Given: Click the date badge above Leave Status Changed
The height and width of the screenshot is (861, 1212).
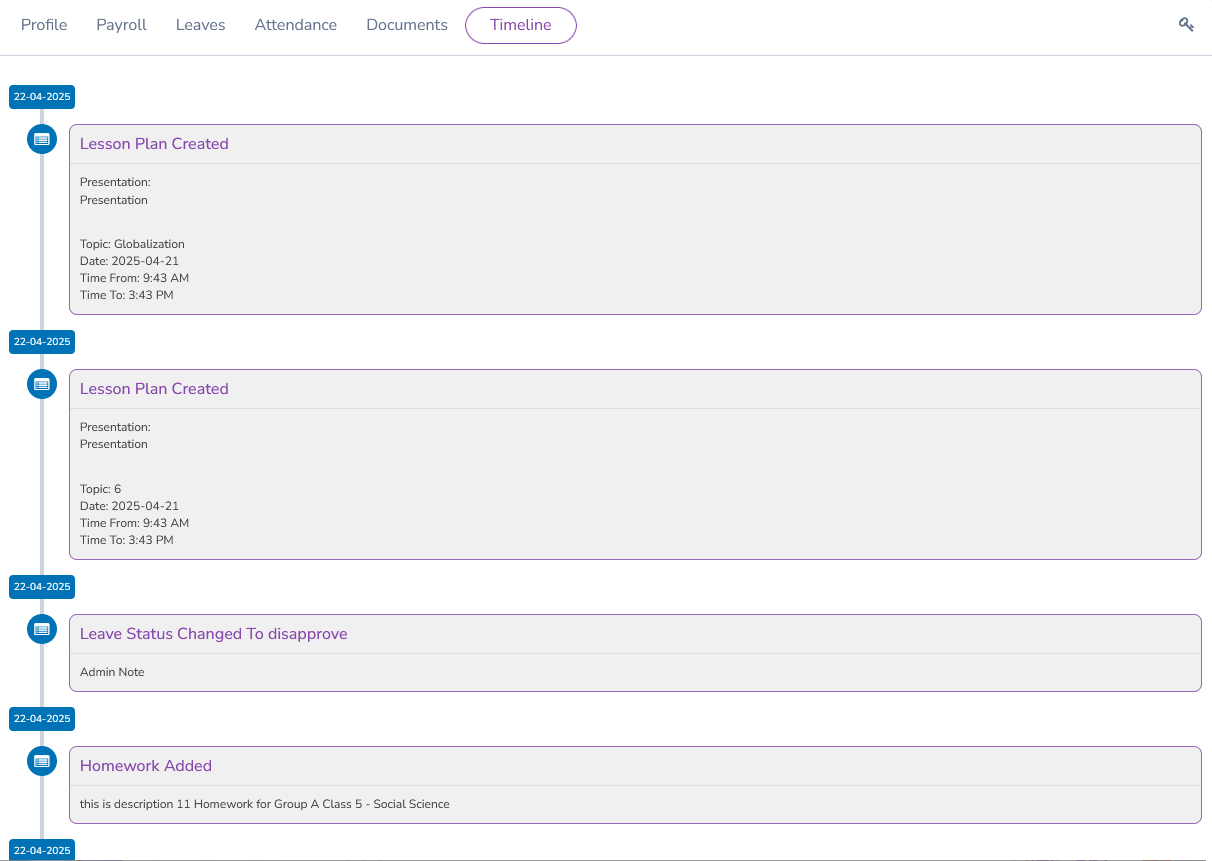Looking at the screenshot, I should coord(41,586).
